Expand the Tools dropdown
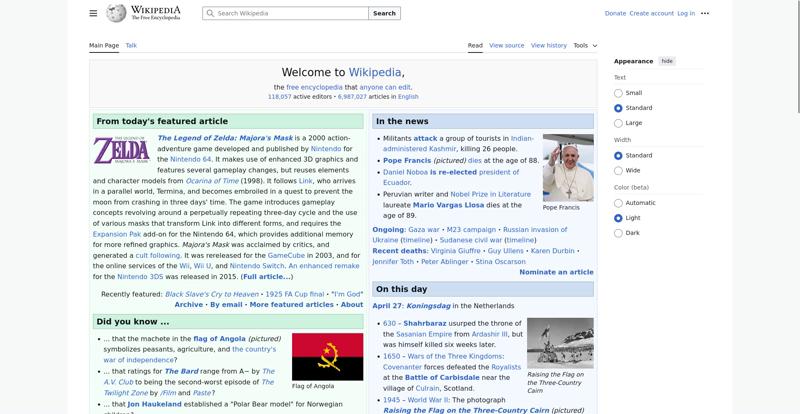Image resolution: width=800 pixels, height=414 pixels. pos(585,45)
